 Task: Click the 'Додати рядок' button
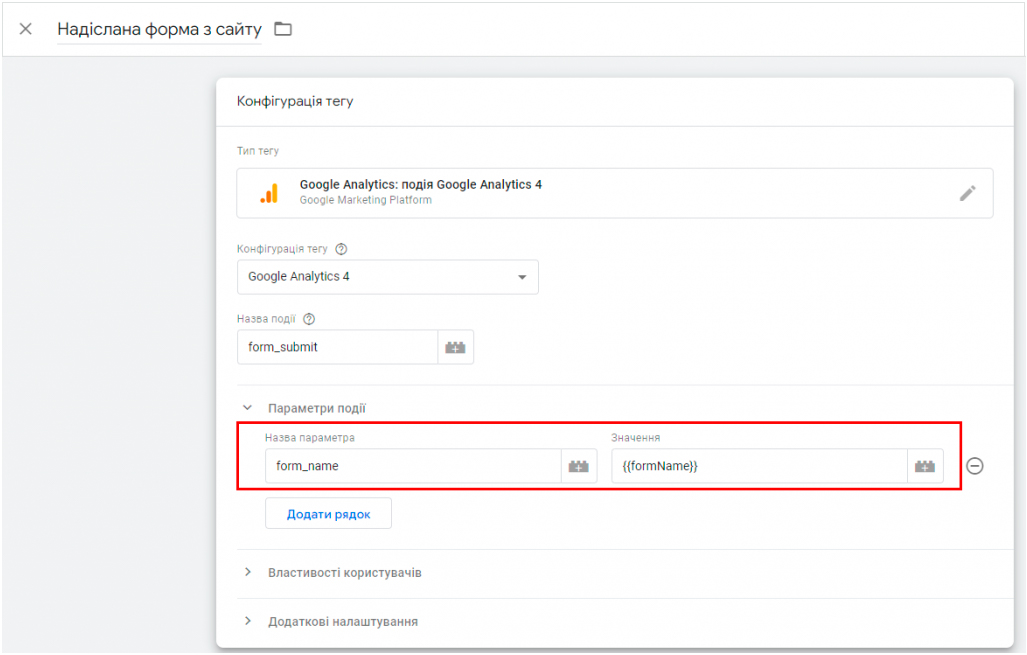tap(328, 514)
